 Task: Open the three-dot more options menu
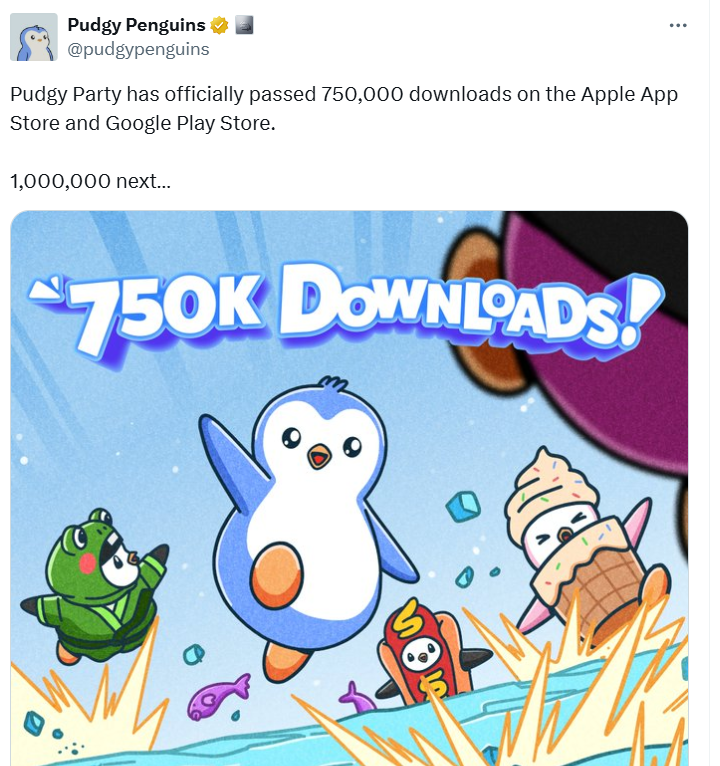click(678, 25)
